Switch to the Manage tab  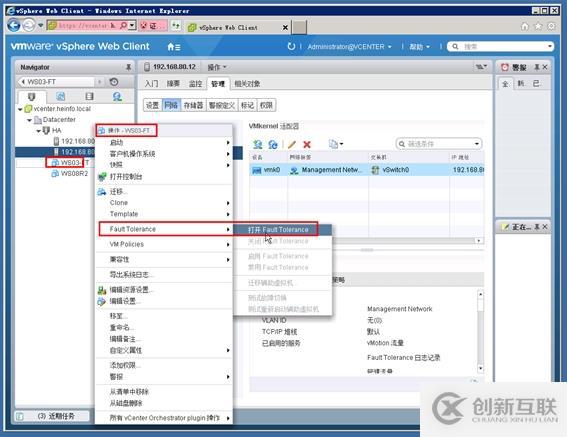click(218, 84)
